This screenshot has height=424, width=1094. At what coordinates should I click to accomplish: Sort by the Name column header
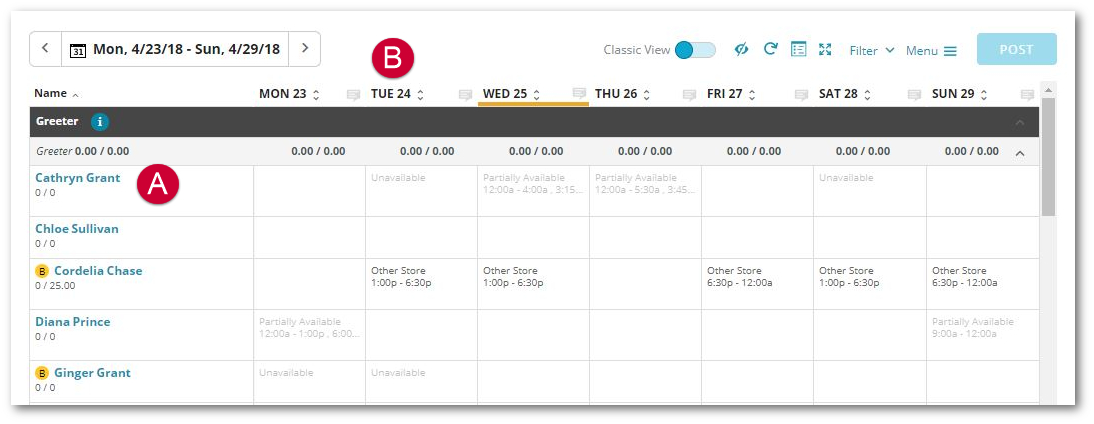57,93
